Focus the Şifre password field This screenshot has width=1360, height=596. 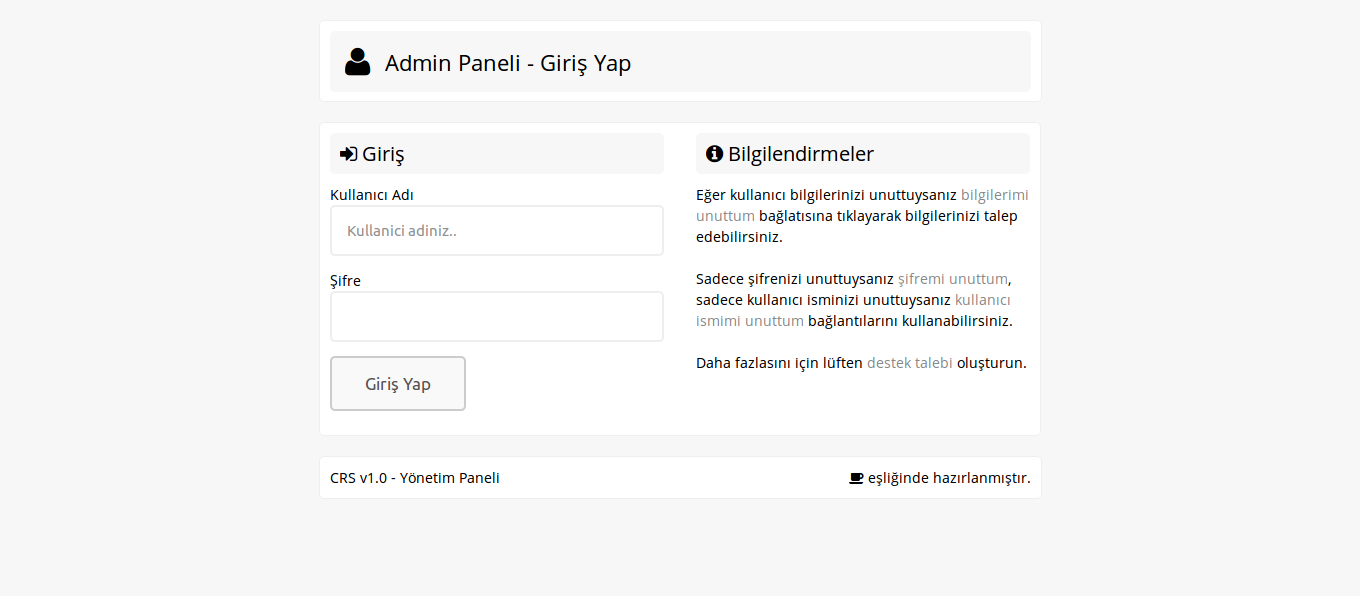coord(496,316)
